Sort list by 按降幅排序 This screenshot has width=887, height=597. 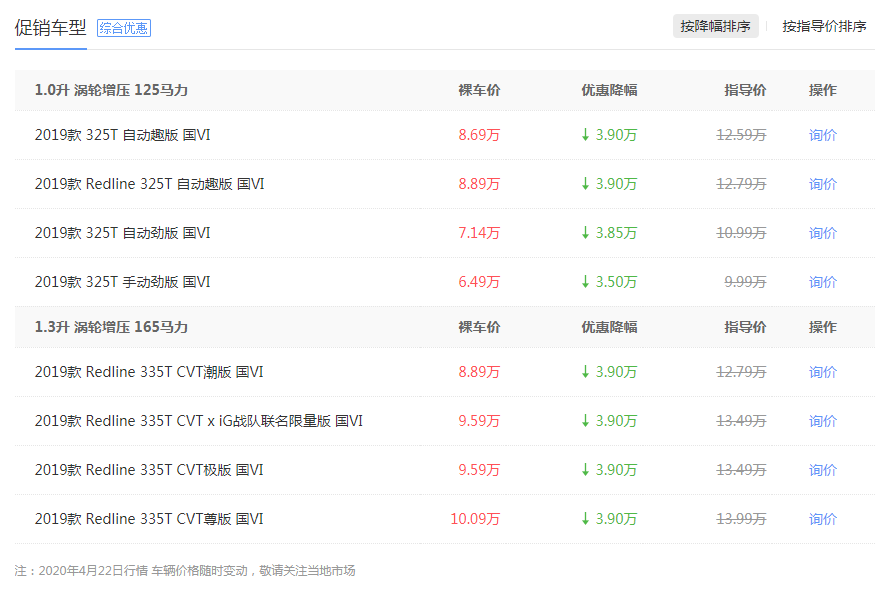[716, 26]
